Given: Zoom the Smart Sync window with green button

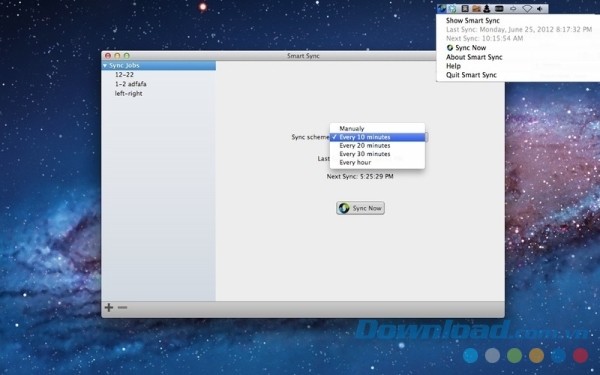Looking at the screenshot, I should (127, 56).
